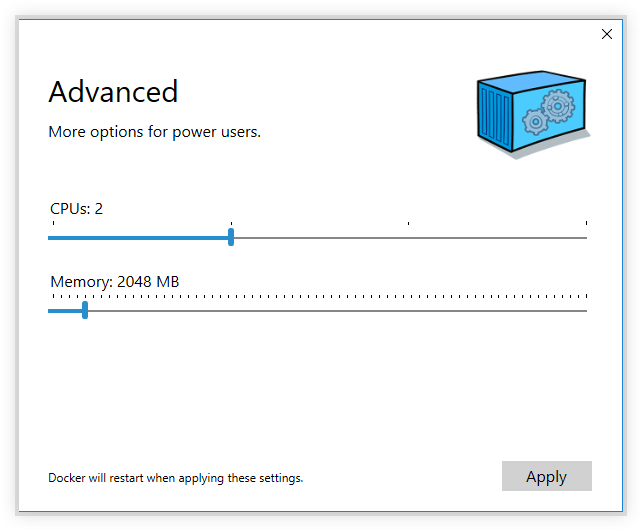642x531 pixels.
Task: Click the blue Docker container icon
Action: pyautogui.click(x=531, y=113)
